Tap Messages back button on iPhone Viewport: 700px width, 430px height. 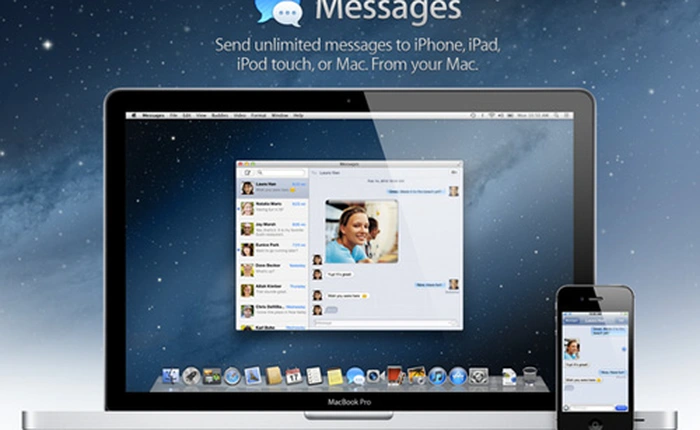click(x=571, y=321)
